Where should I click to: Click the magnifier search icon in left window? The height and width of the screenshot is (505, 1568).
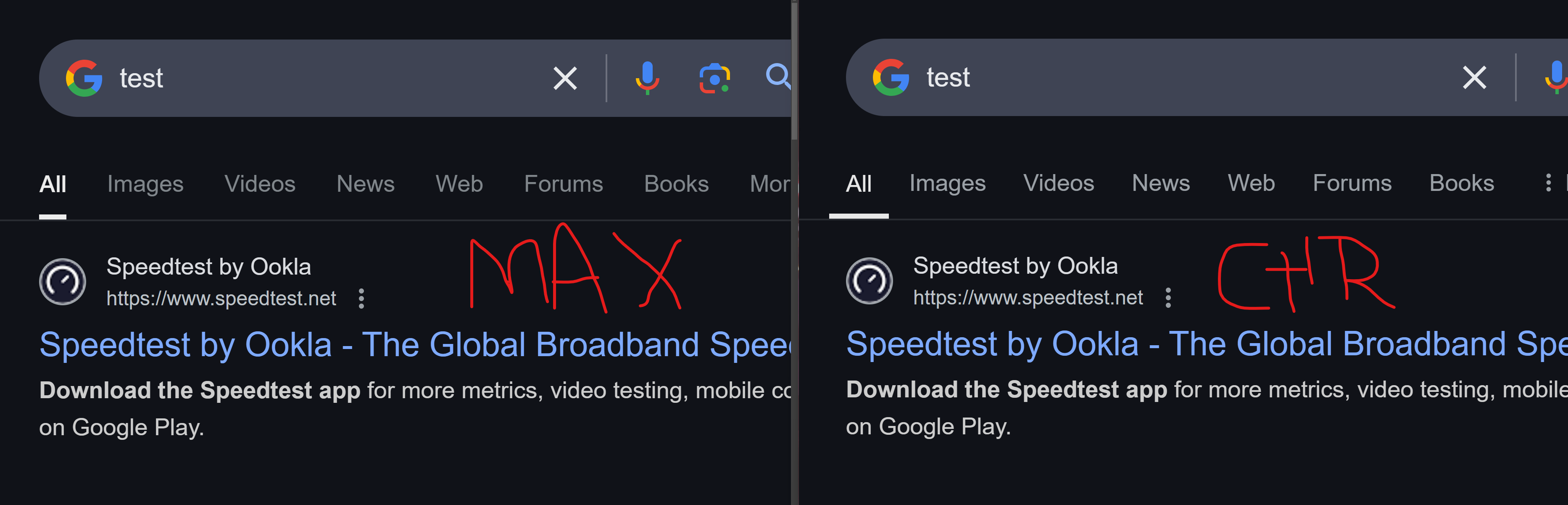click(778, 77)
